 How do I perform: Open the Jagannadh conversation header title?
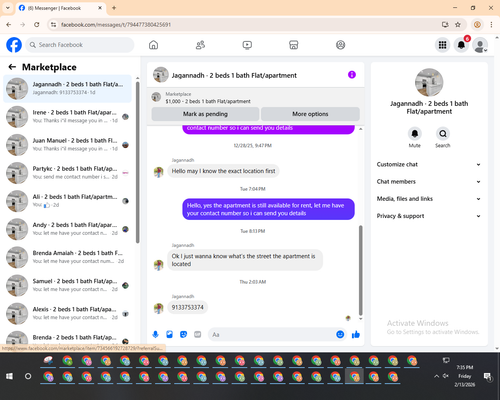234,75
